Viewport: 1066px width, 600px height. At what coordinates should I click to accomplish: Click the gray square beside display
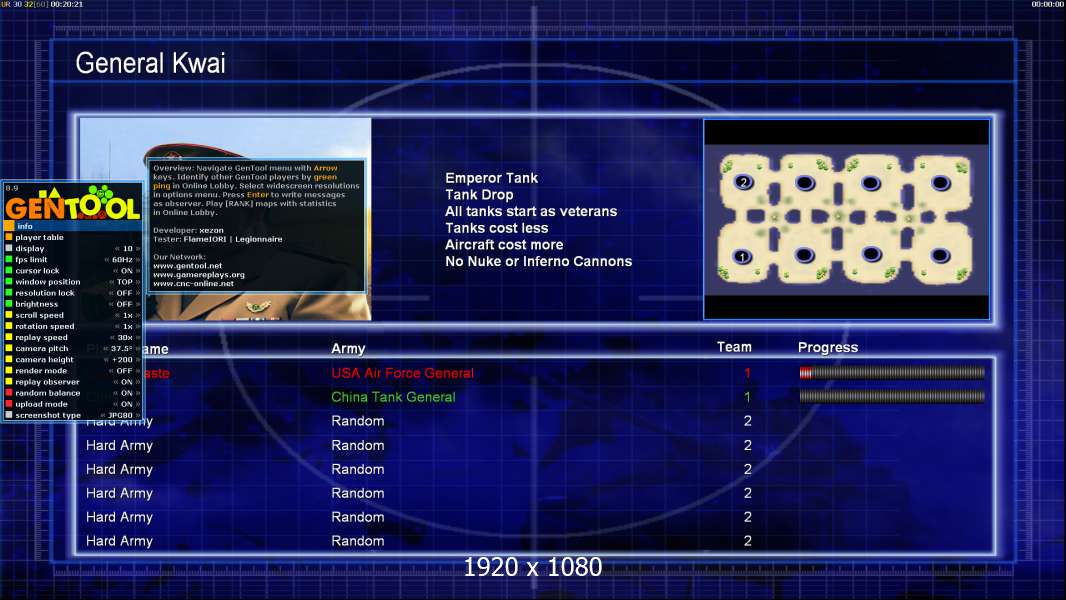[9, 249]
